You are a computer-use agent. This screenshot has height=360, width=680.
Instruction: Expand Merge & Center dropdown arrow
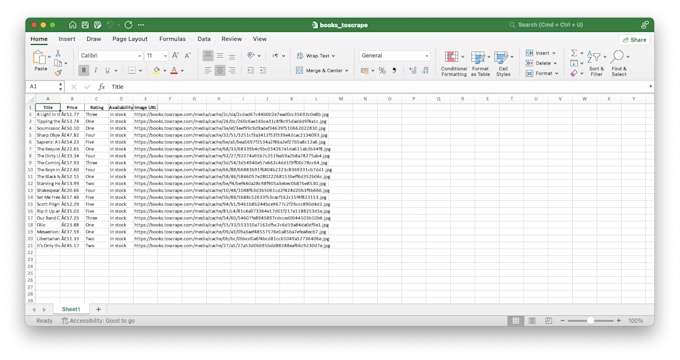click(x=347, y=71)
